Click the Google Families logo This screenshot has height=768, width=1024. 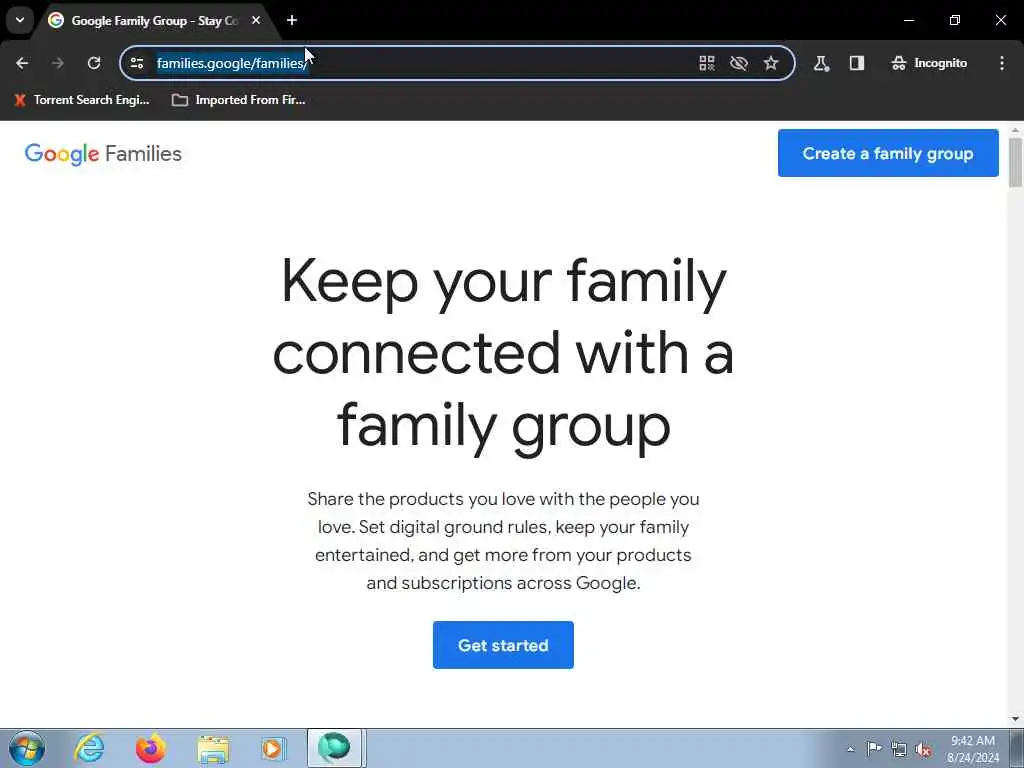tap(103, 154)
